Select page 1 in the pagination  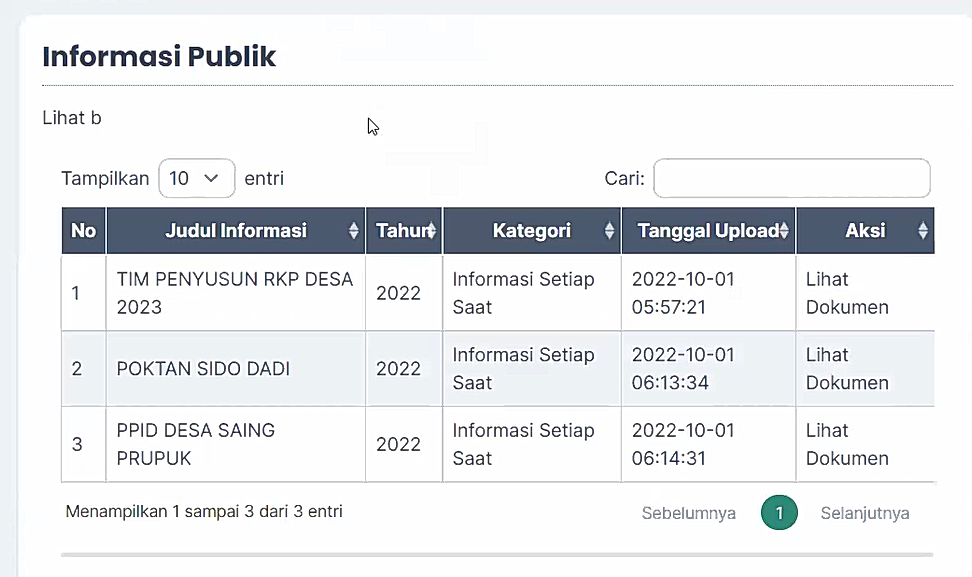coord(779,512)
